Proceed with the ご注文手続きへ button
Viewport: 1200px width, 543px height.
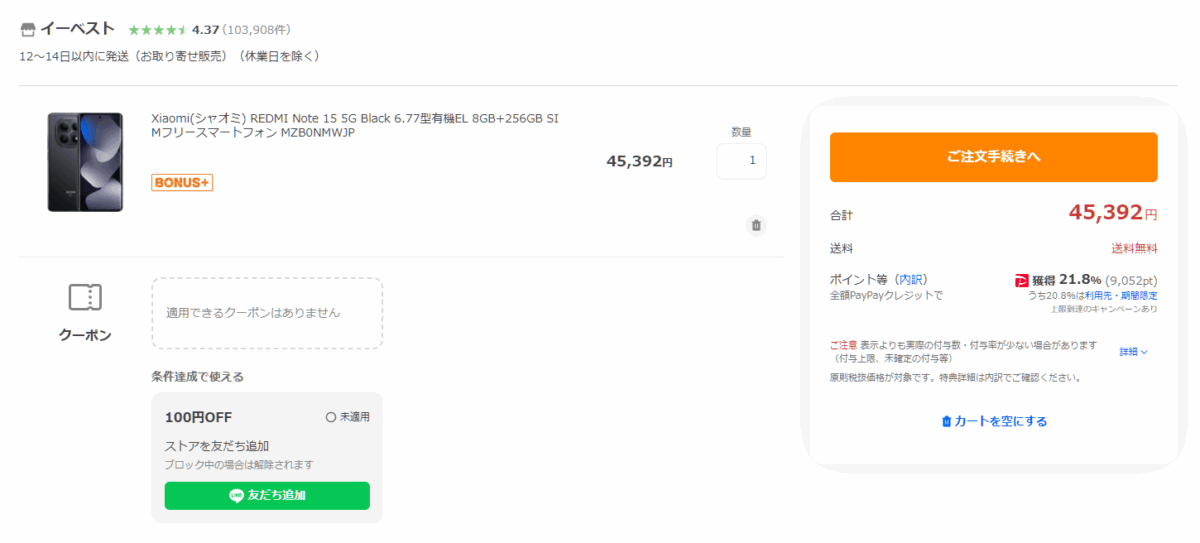pos(993,157)
